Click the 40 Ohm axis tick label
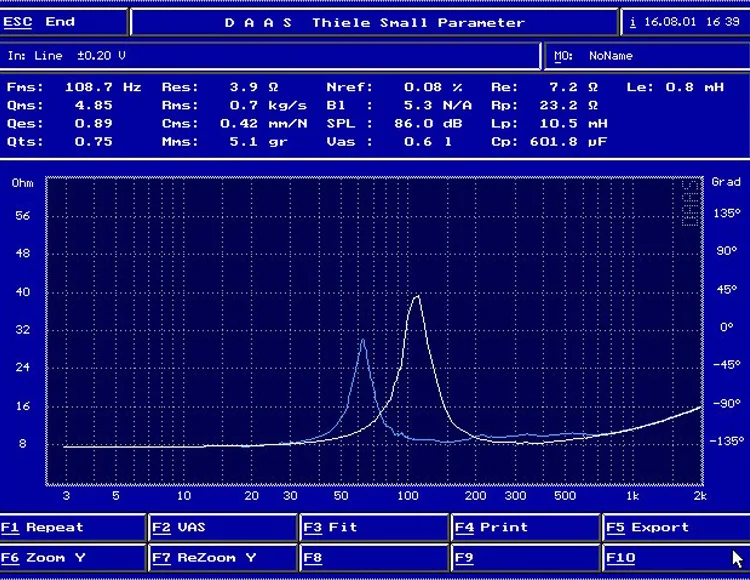Screen dimensions: 750x580 [x=22, y=292]
